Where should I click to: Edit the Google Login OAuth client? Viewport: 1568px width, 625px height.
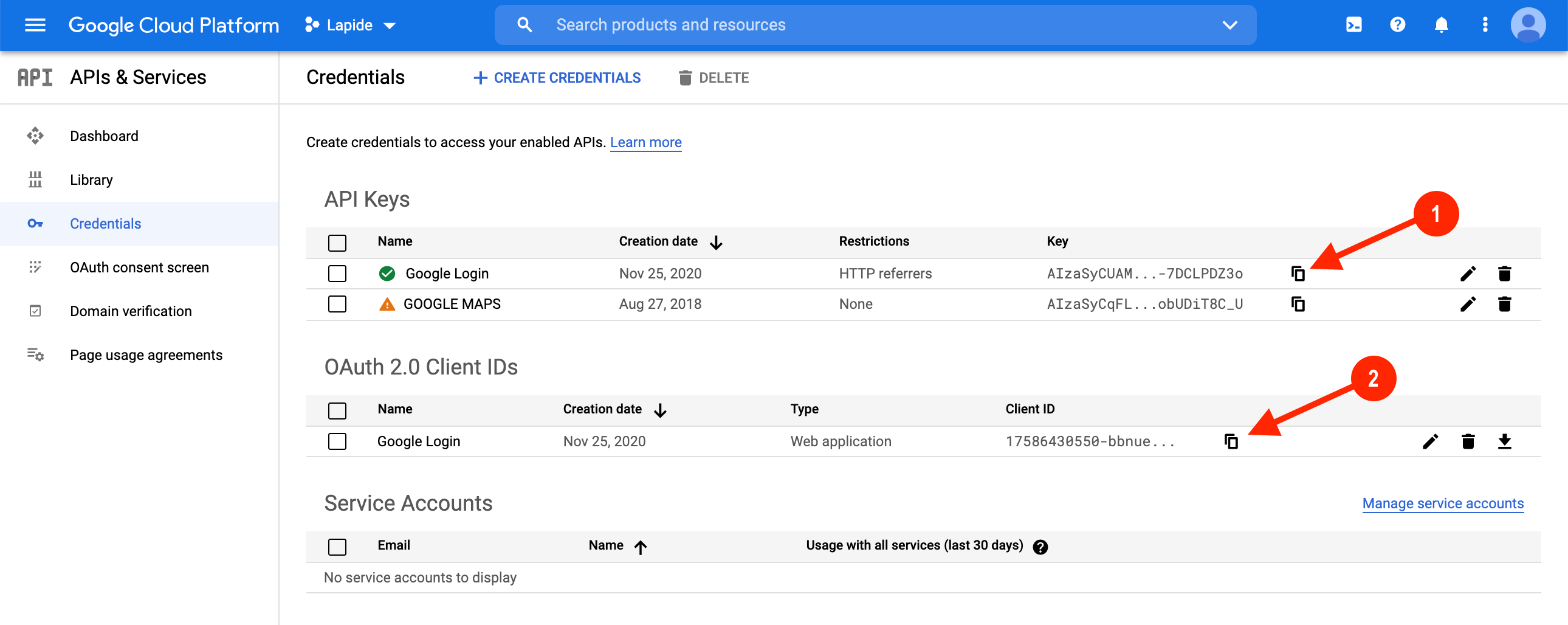[x=1430, y=441]
